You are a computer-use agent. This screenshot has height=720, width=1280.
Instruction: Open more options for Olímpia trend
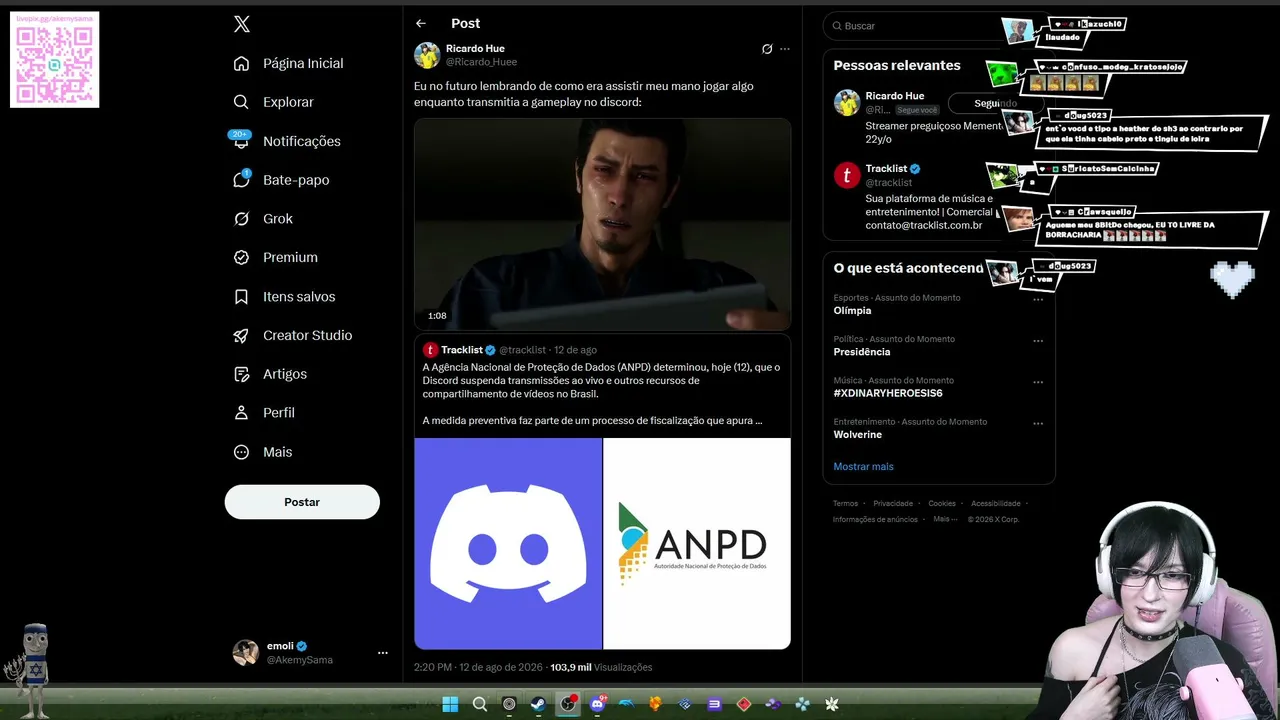point(1038,299)
